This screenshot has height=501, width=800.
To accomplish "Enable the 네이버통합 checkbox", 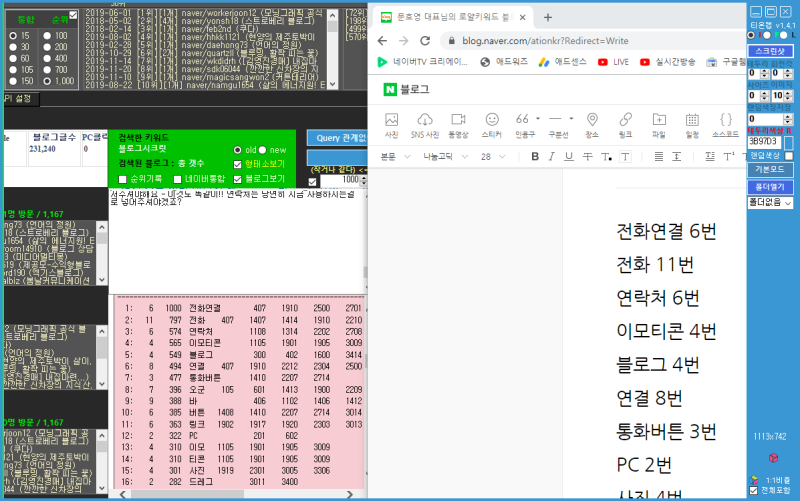I will click(178, 179).
